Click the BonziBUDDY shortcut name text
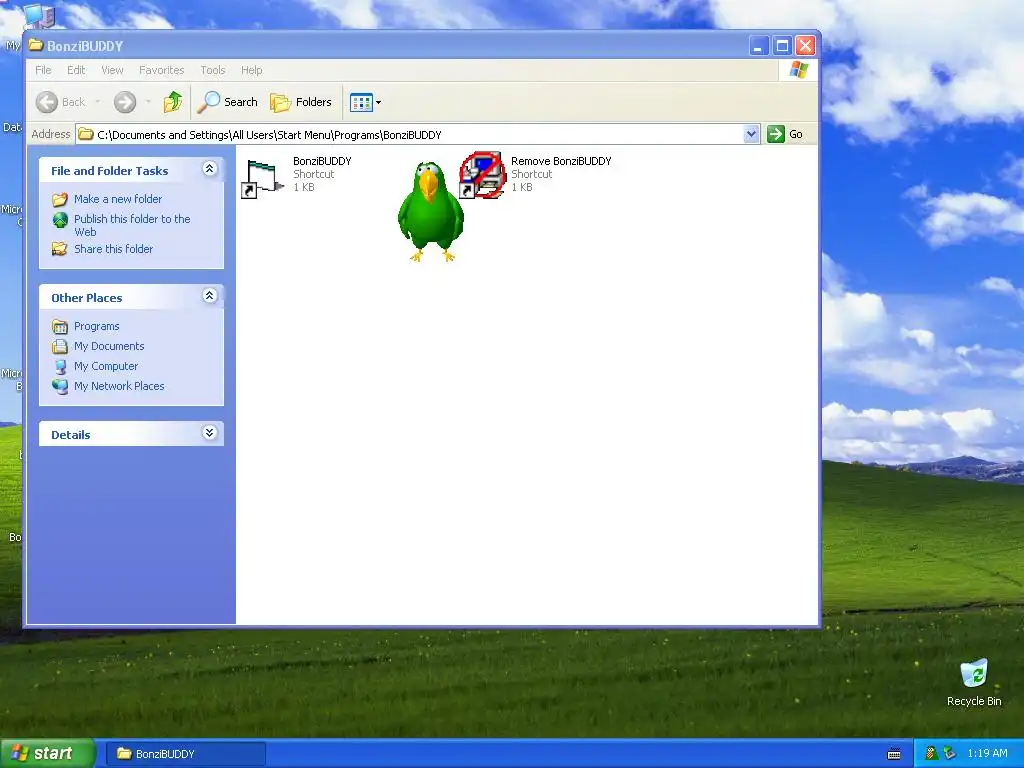 pyautogui.click(x=322, y=161)
